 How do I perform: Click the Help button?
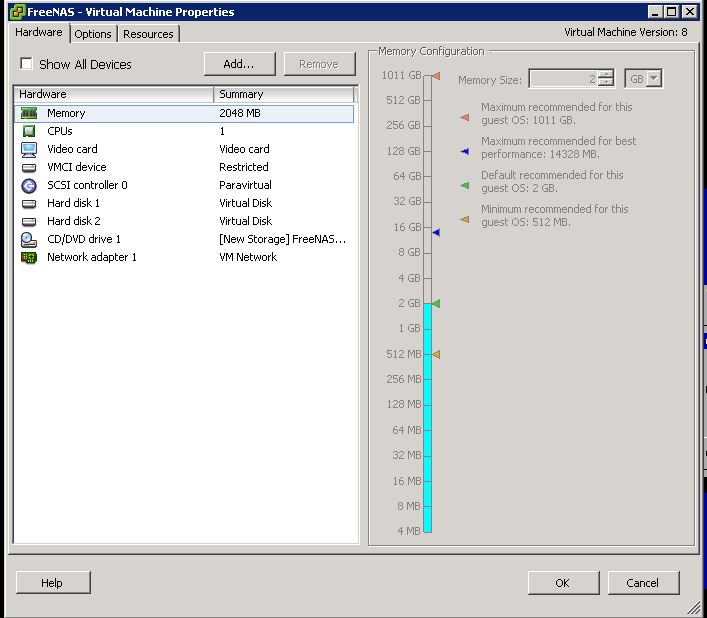coord(53,582)
